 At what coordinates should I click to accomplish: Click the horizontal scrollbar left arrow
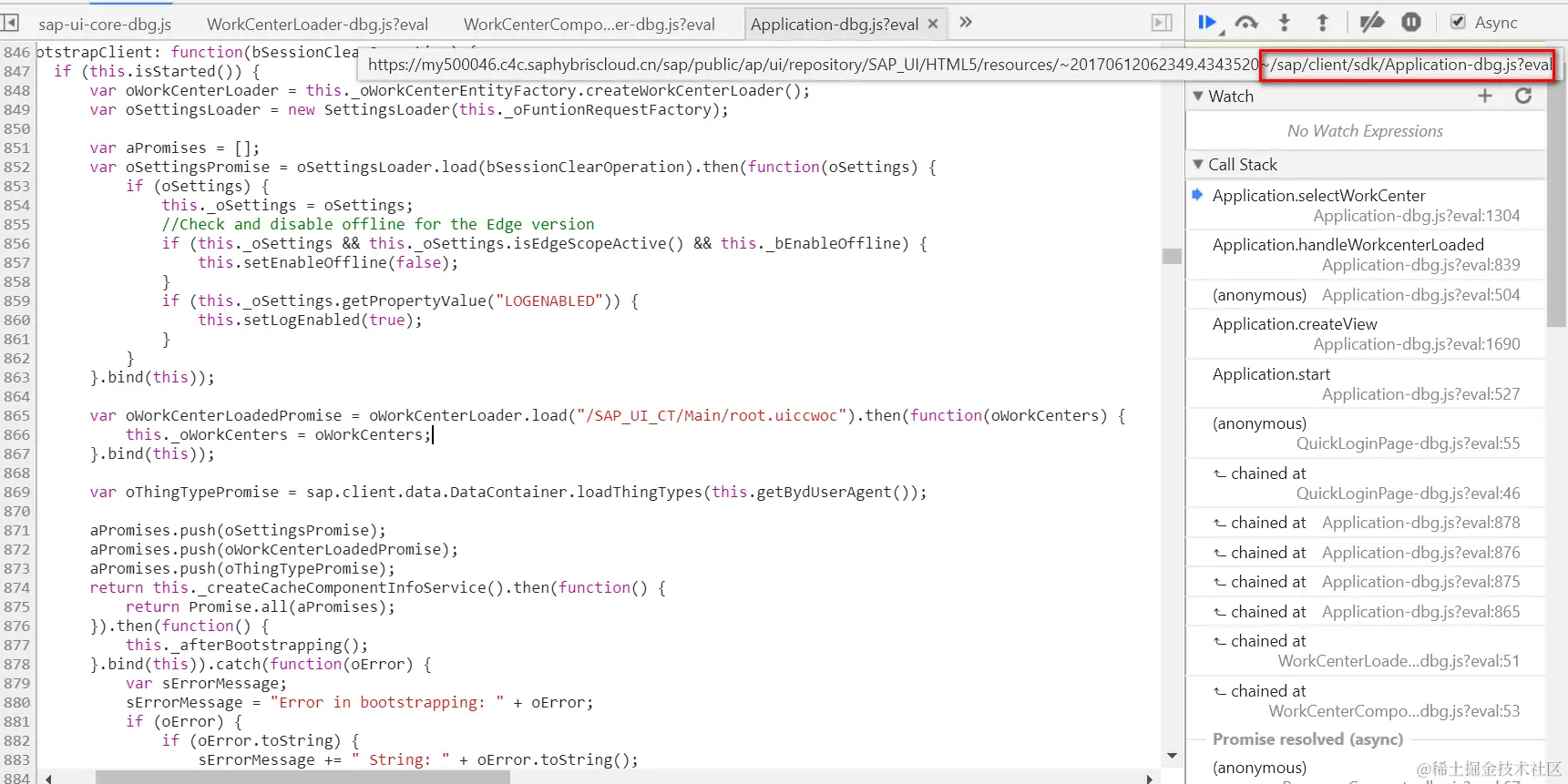[48, 778]
